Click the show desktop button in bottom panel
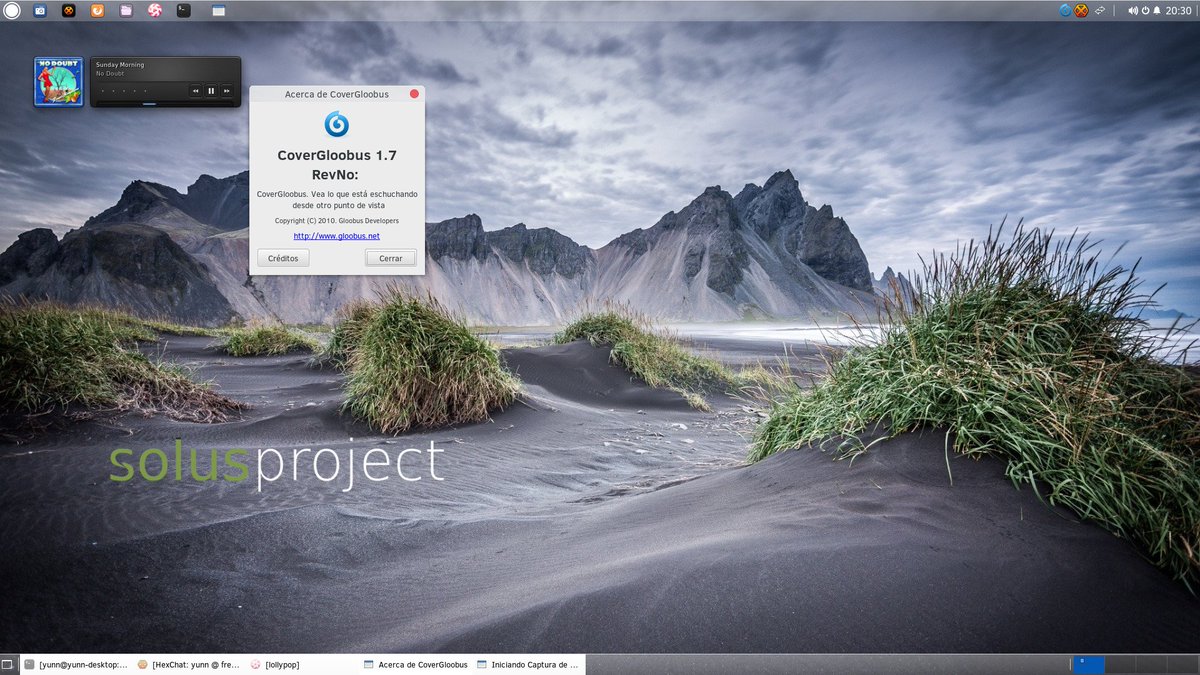 8,665
